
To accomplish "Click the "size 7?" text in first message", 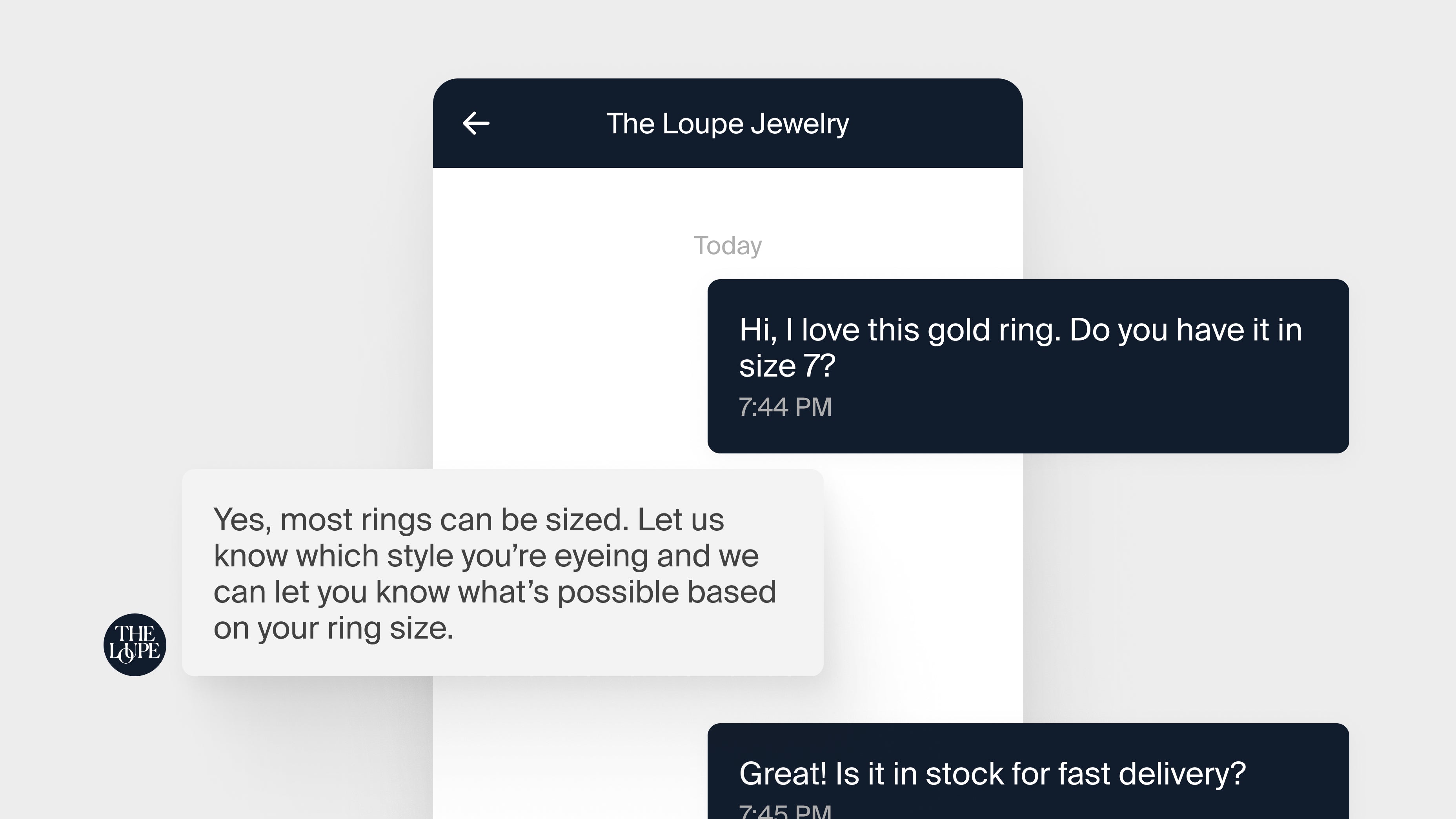I will 787,366.
